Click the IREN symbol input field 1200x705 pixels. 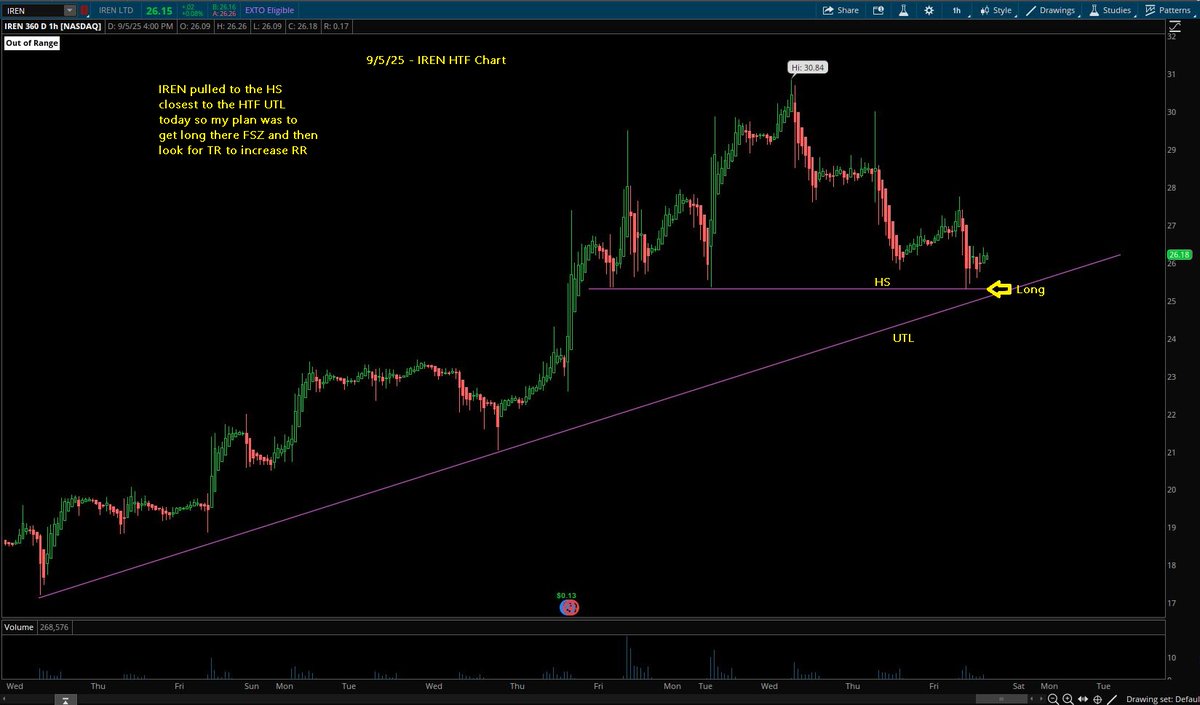[x=34, y=11]
